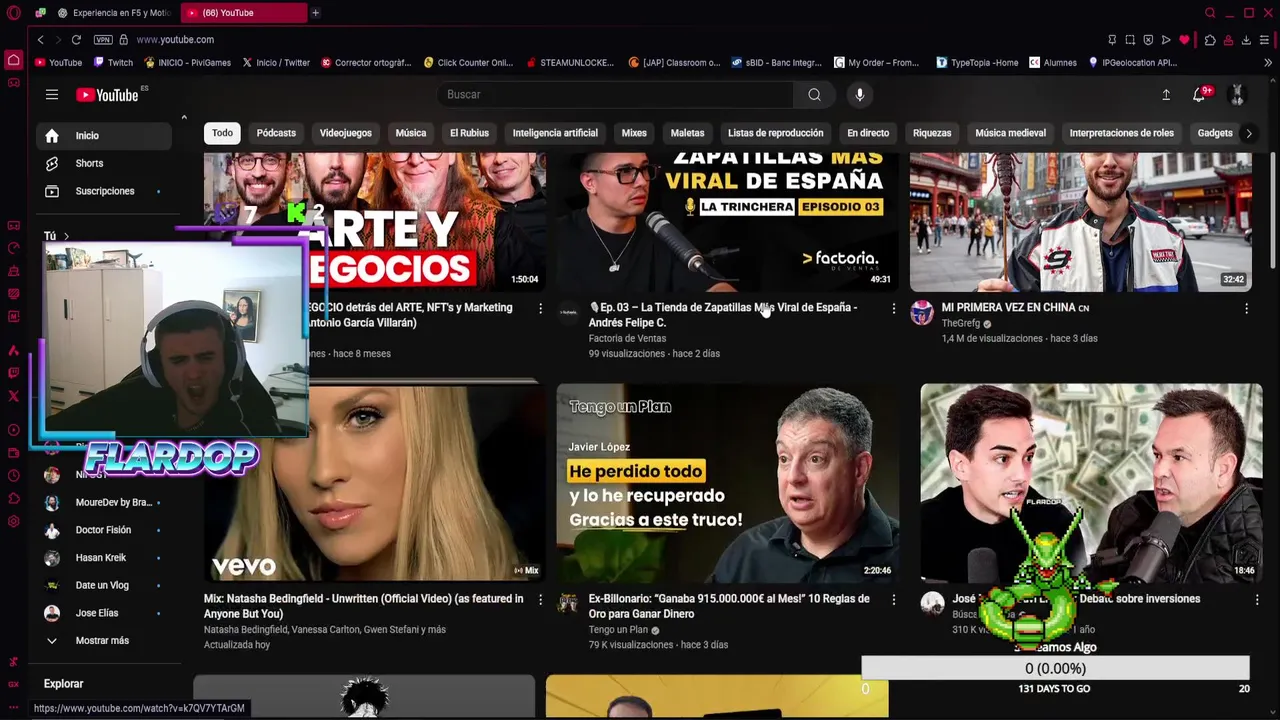The height and width of the screenshot is (720, 1280).
Task: Open options for the Debate sobre inversiones video
Action: click(x=1257, y=600)
